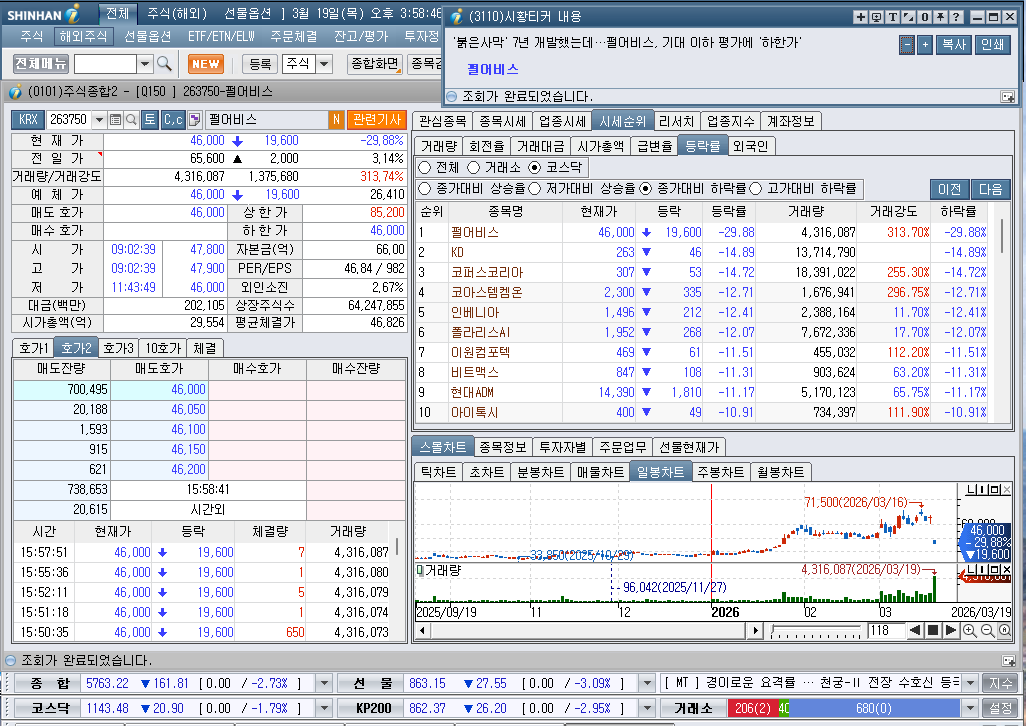The height and width of the screenshot is (726, 1026).
Task: Select 종가대비 상승률 radio button
Action: click(x=425, y=189)
